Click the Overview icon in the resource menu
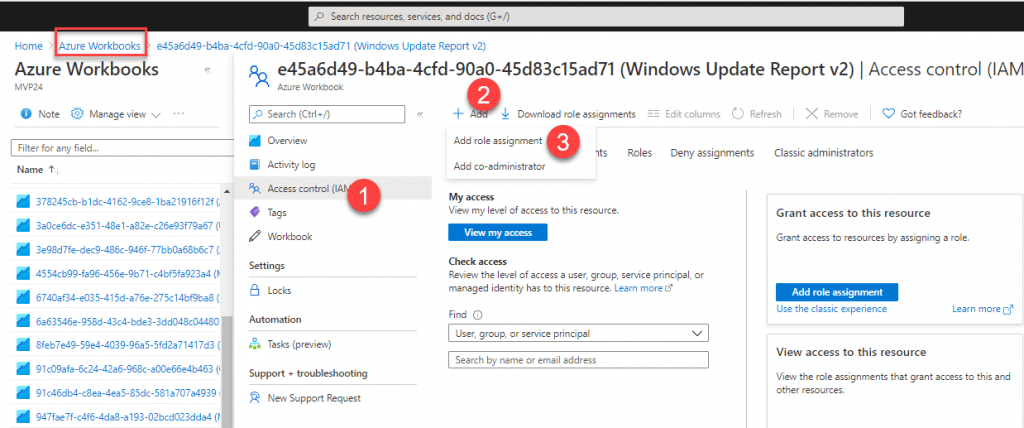The image size is (1024, 428). (x=255, y=140)
